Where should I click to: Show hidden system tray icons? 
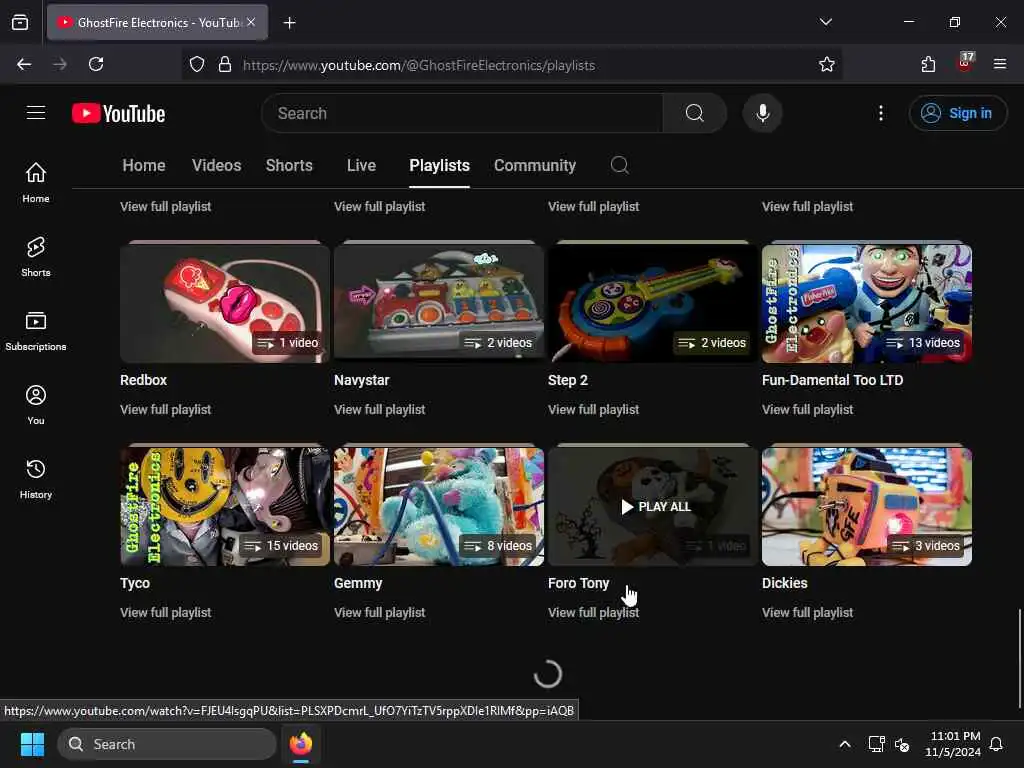[844, 744]
